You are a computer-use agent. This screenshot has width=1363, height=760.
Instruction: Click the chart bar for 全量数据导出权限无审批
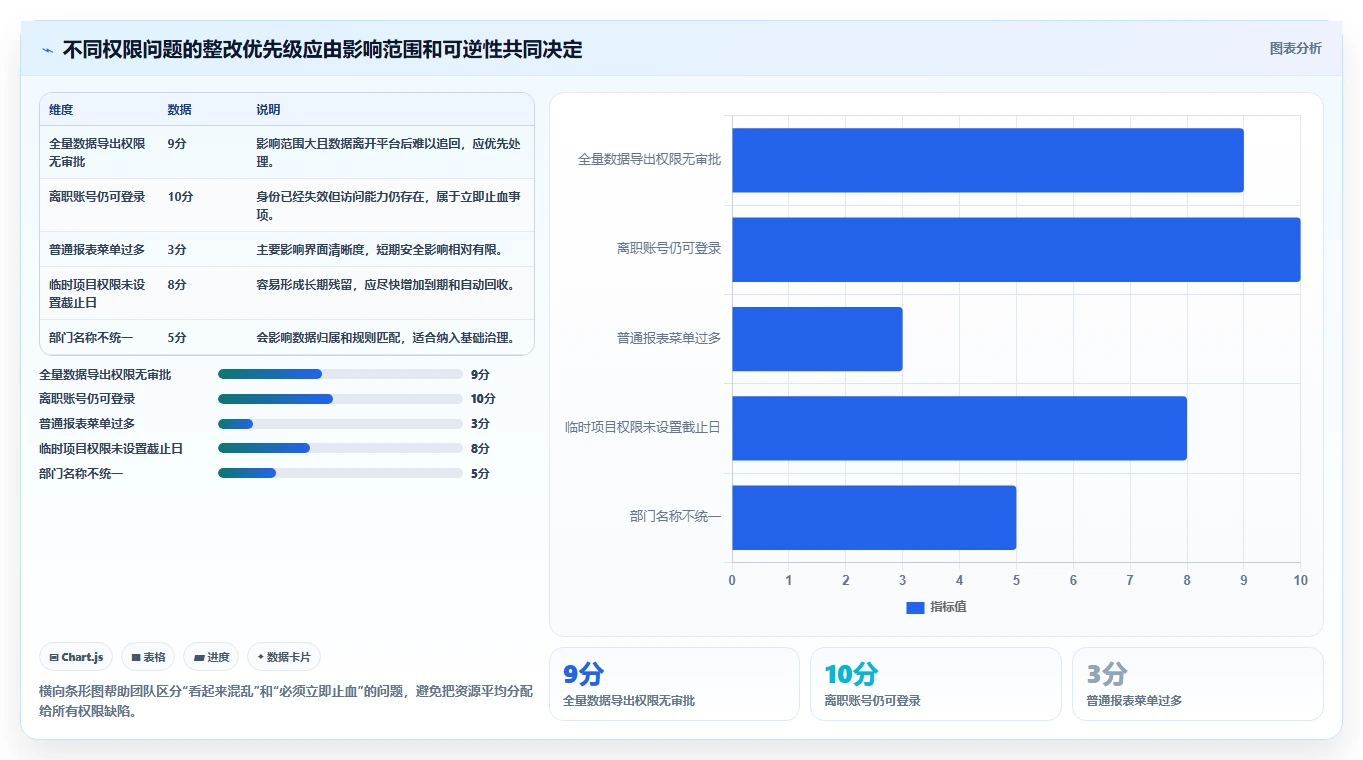(988, 160)
